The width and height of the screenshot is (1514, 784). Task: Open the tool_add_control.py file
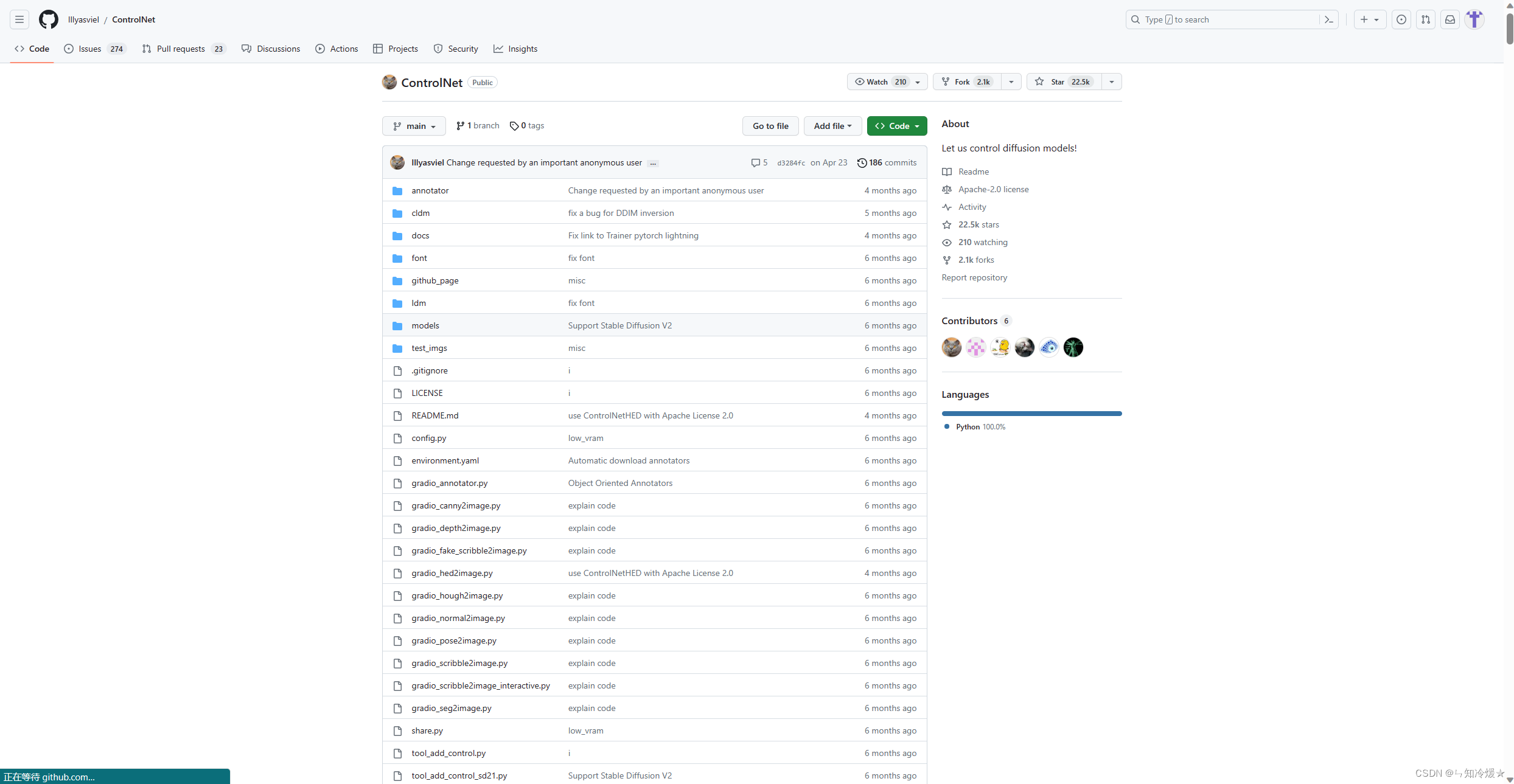pyautogui.click(x=448, y=753)
